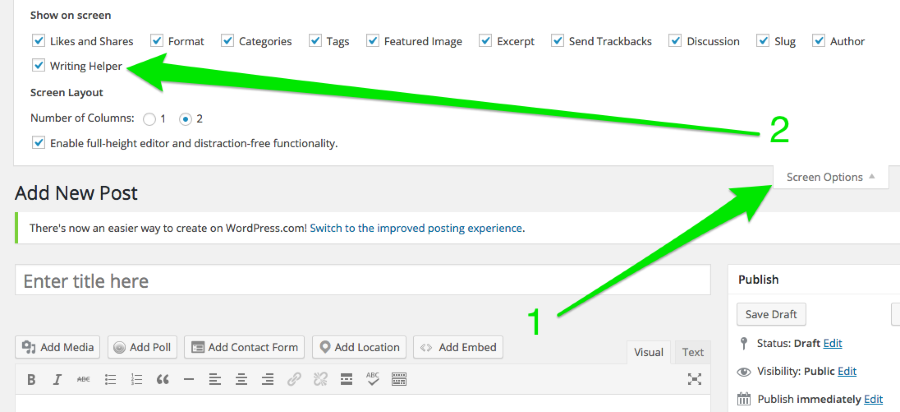Switch to the Text editor tab

point(693,352)
